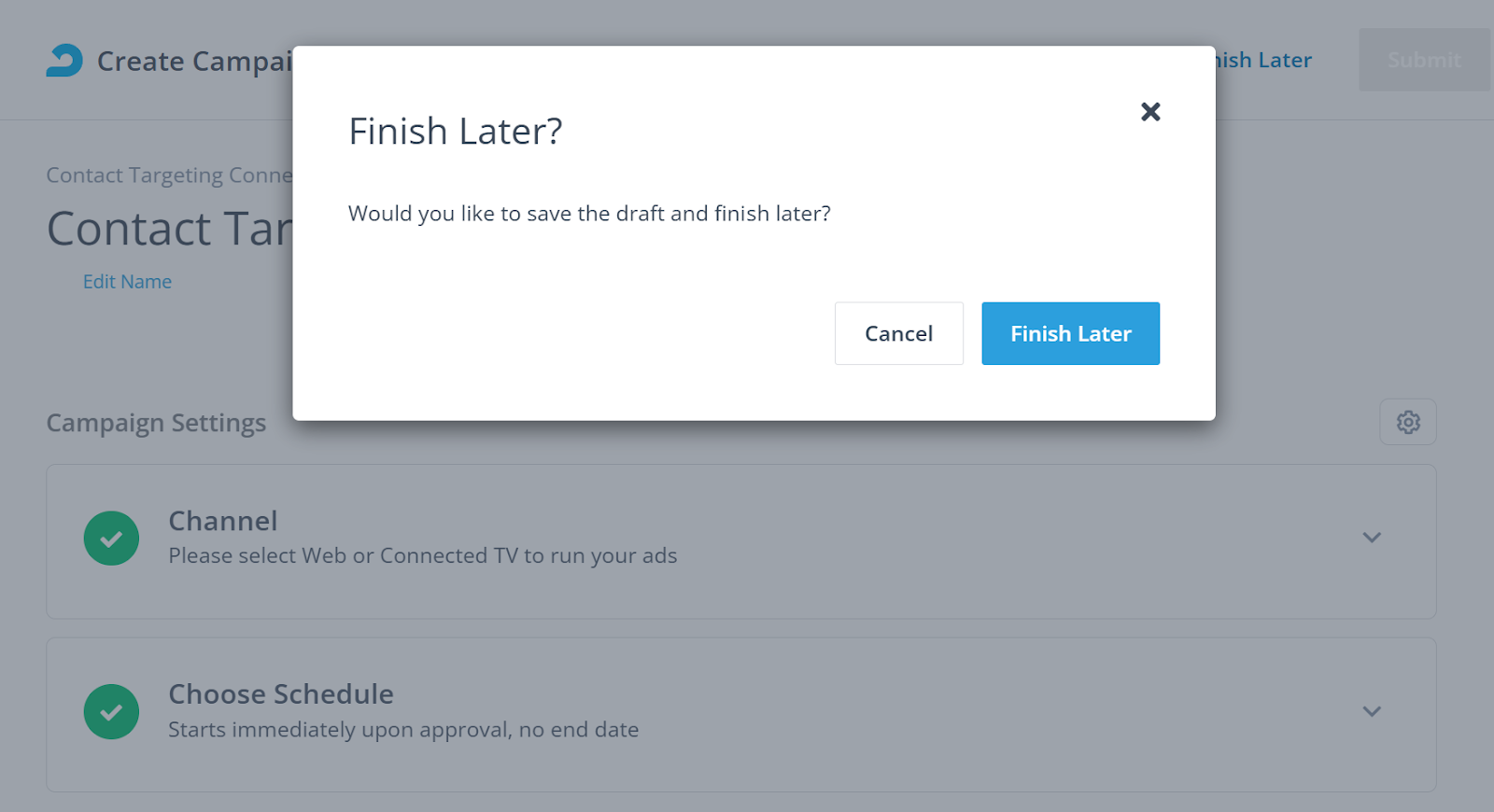Image resolution: width=1494 pixels, height=812 pixels.
Task: Expand the Channel section chevron
Action: (x=1371, y=538)
